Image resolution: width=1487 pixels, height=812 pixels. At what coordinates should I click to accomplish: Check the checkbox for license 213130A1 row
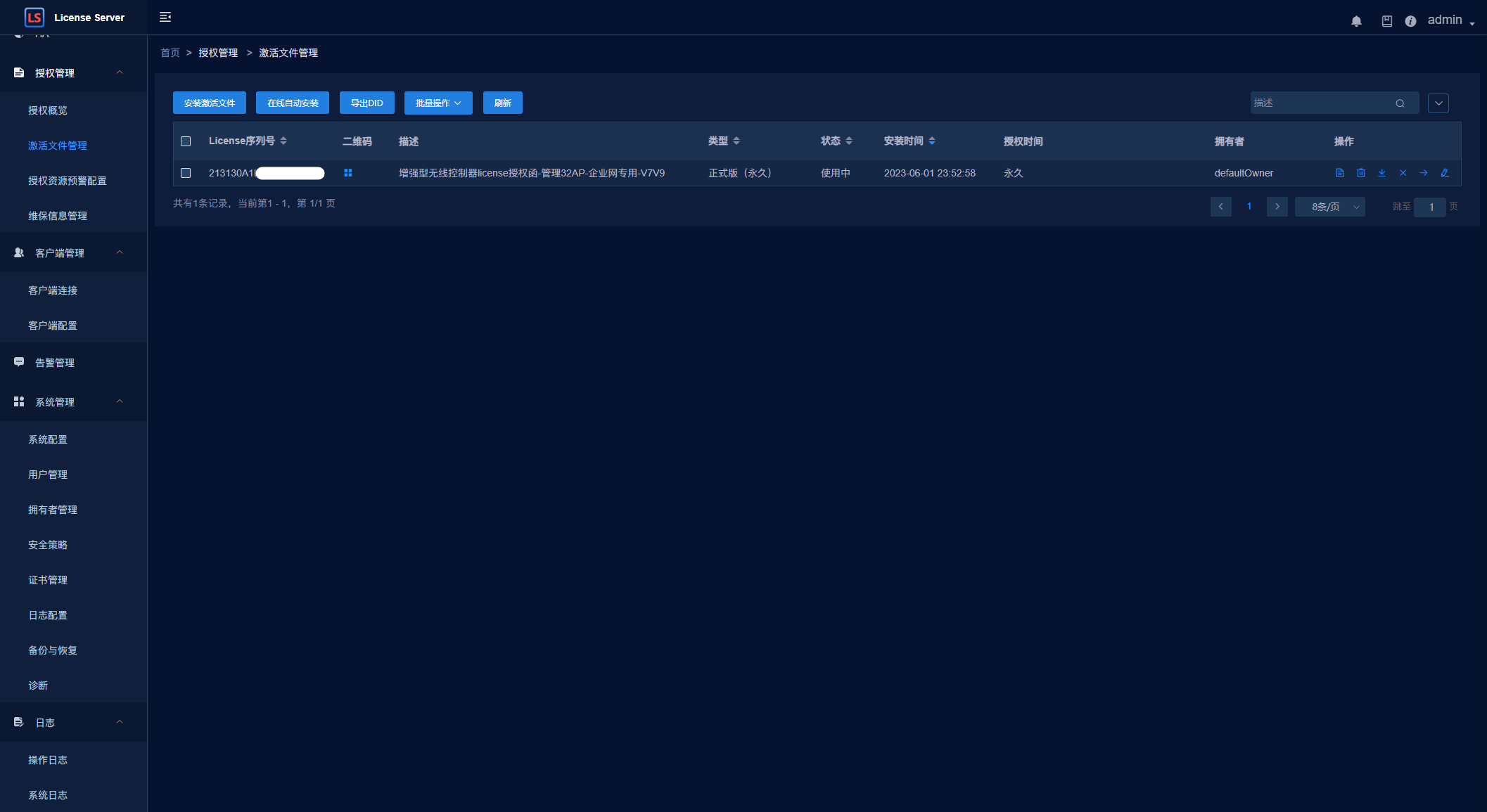tap(186, 173)
